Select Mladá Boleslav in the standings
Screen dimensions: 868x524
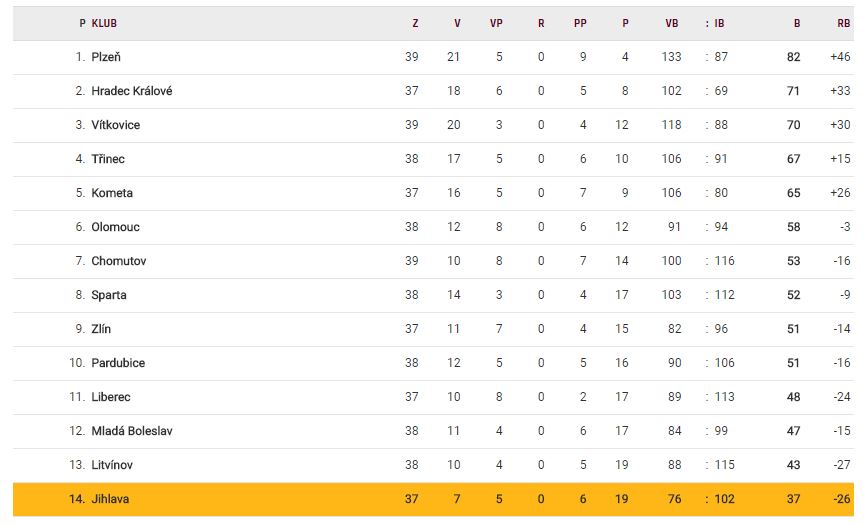pyautogui.click(x=131, y=431)
